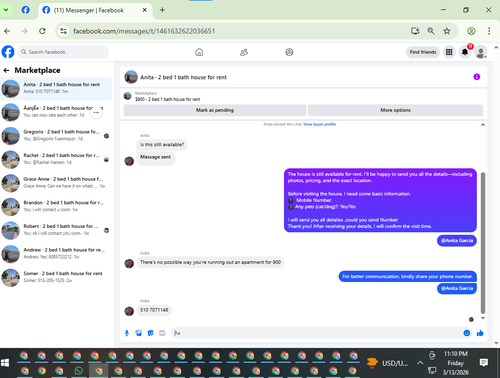Focus the Search Facebook field

(x=63, y=52)
